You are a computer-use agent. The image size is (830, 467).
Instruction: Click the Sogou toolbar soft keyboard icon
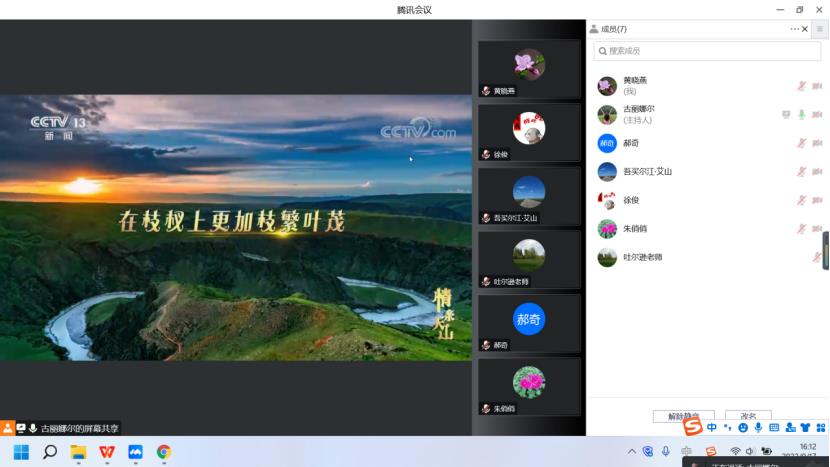click(774, 428)
